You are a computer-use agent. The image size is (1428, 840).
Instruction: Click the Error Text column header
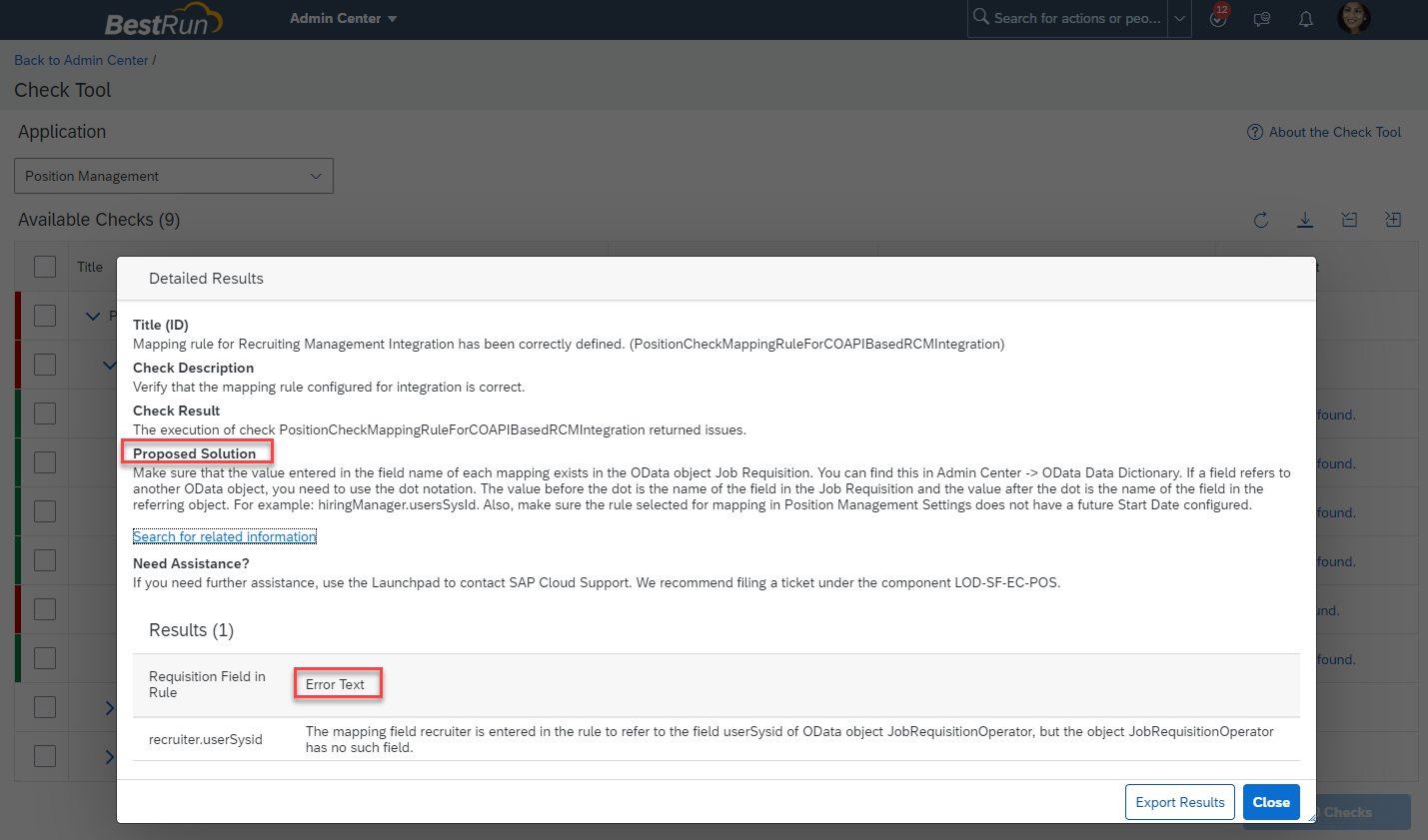[x=335, y=684]
